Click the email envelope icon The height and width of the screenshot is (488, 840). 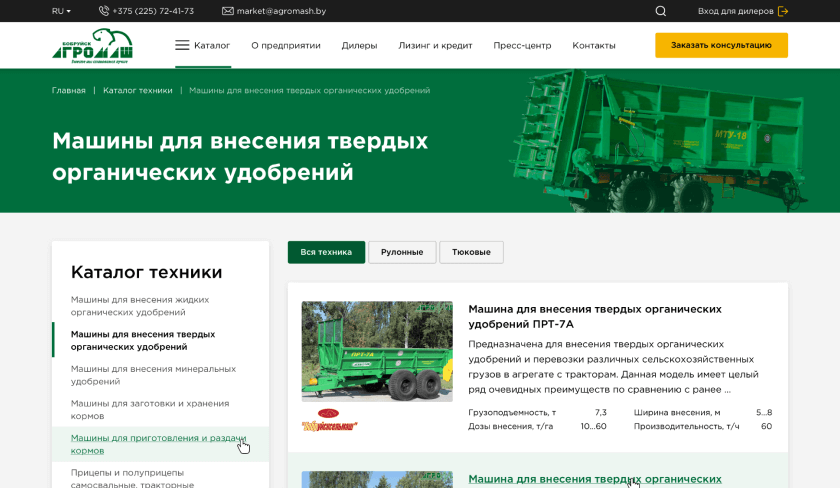click(x=228, y=11)
